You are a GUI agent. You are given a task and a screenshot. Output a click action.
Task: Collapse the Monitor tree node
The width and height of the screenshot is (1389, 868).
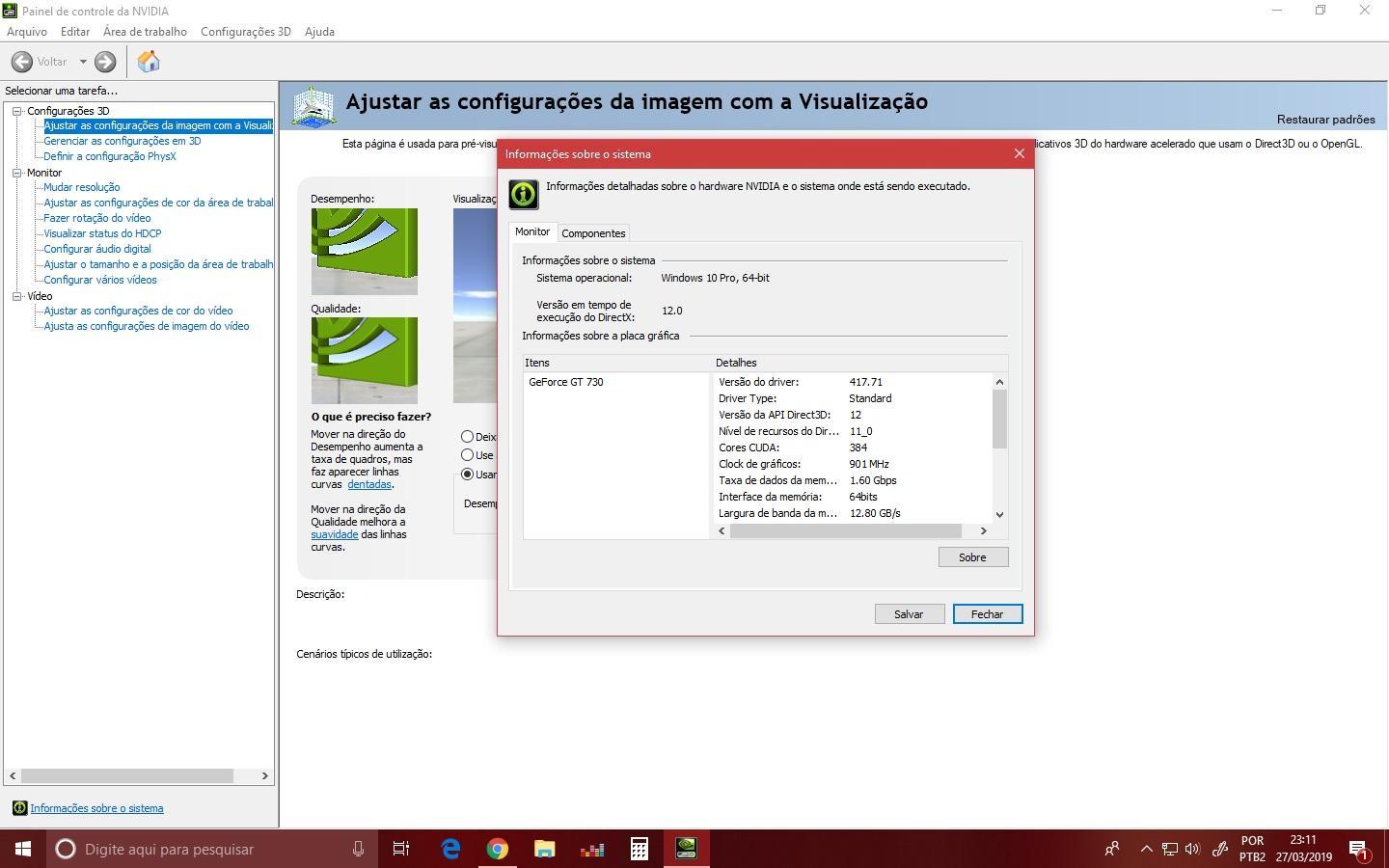point(16,173)
